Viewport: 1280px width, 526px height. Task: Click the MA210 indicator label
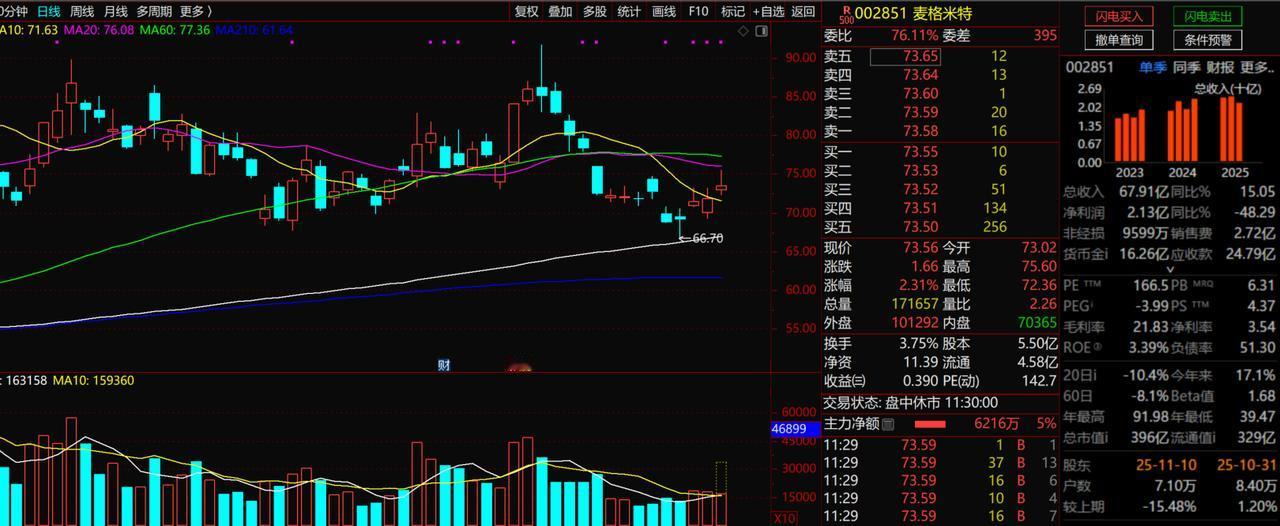pyautogui.click(x=254, y=31)
